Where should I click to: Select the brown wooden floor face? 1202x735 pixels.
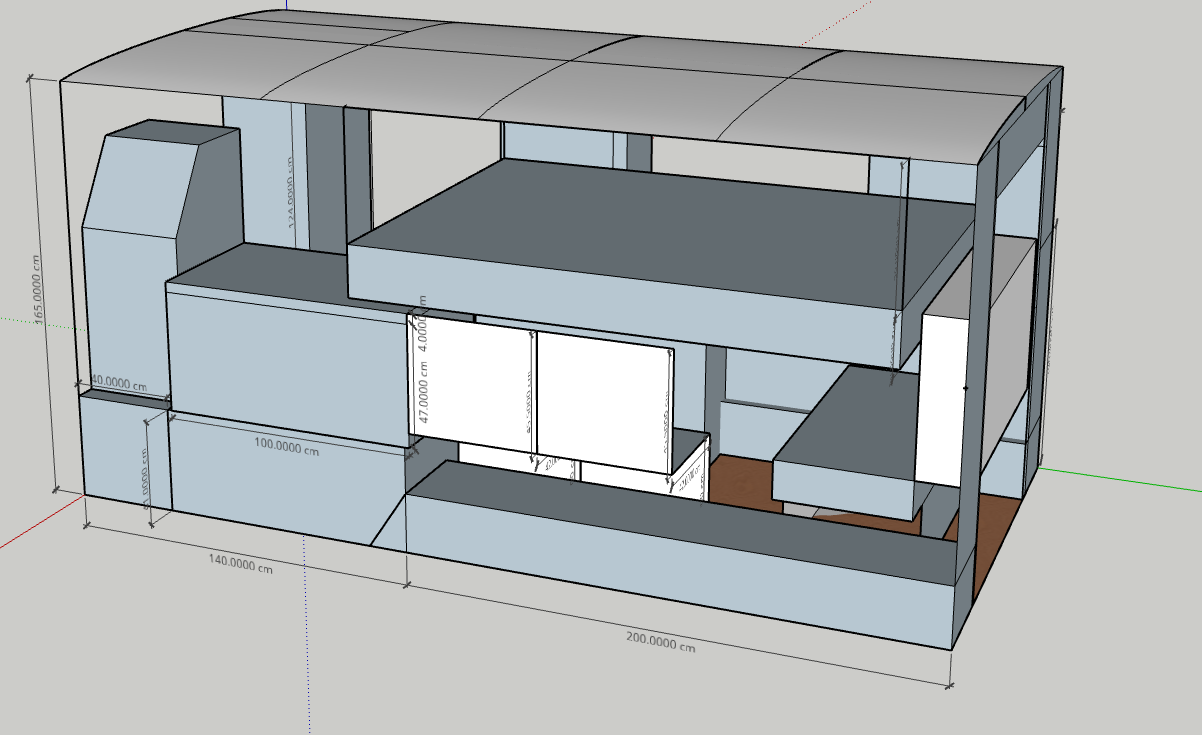[x=740, y=482]
